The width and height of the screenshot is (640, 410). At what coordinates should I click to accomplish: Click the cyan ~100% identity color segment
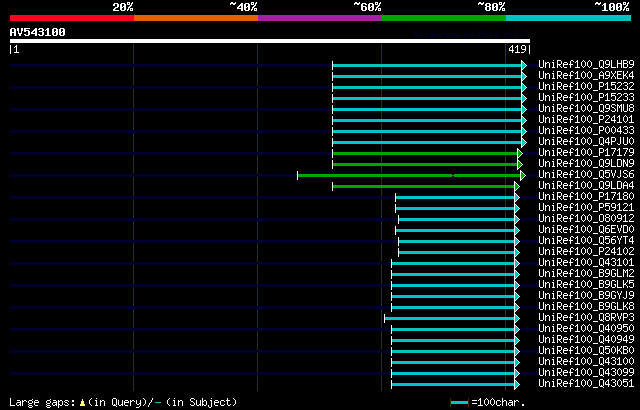[x=569, y=18]
